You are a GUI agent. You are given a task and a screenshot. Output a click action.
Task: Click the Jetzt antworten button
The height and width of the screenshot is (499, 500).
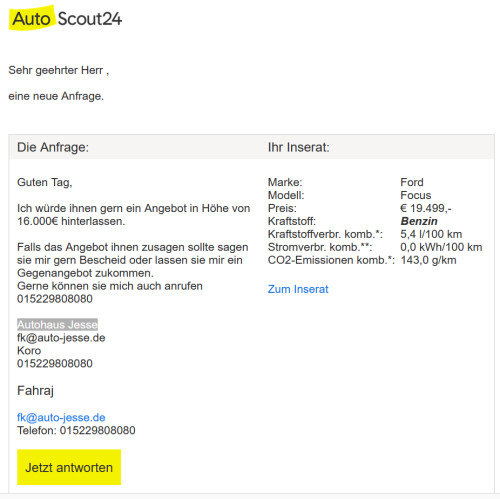[69, 467]
